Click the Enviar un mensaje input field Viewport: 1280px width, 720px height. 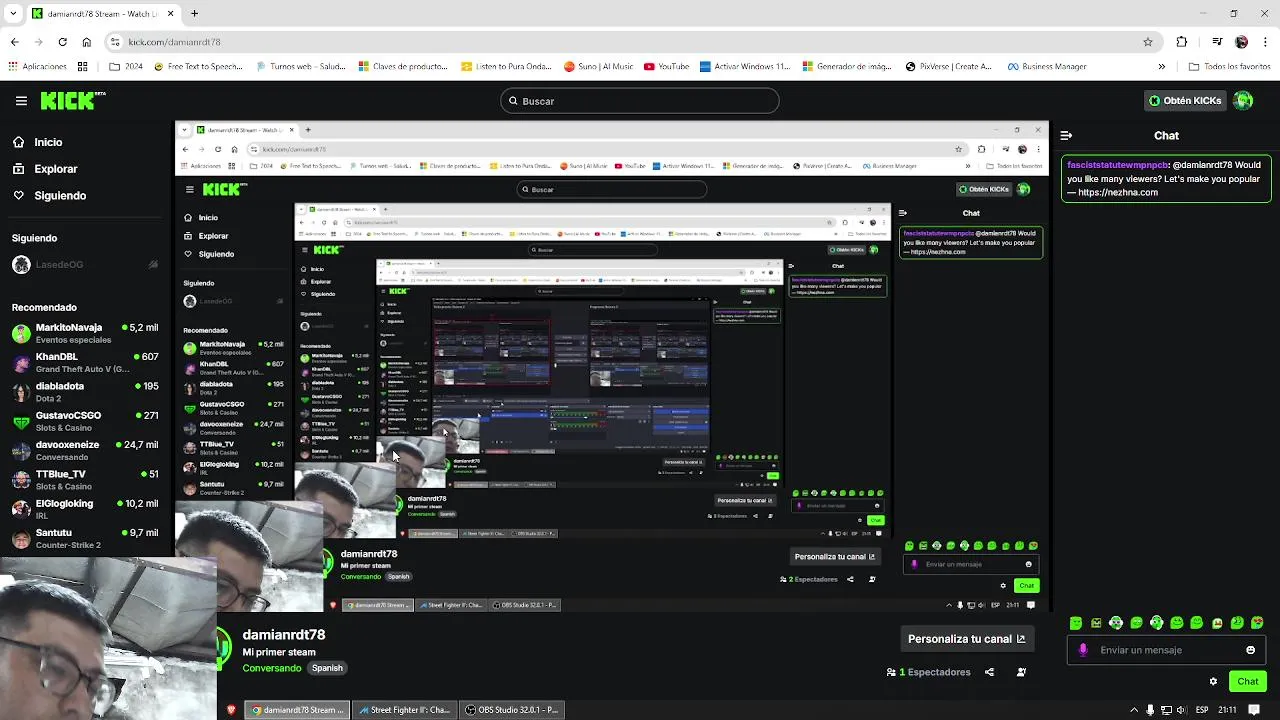pyautogui.click(x=1166, y=650)
